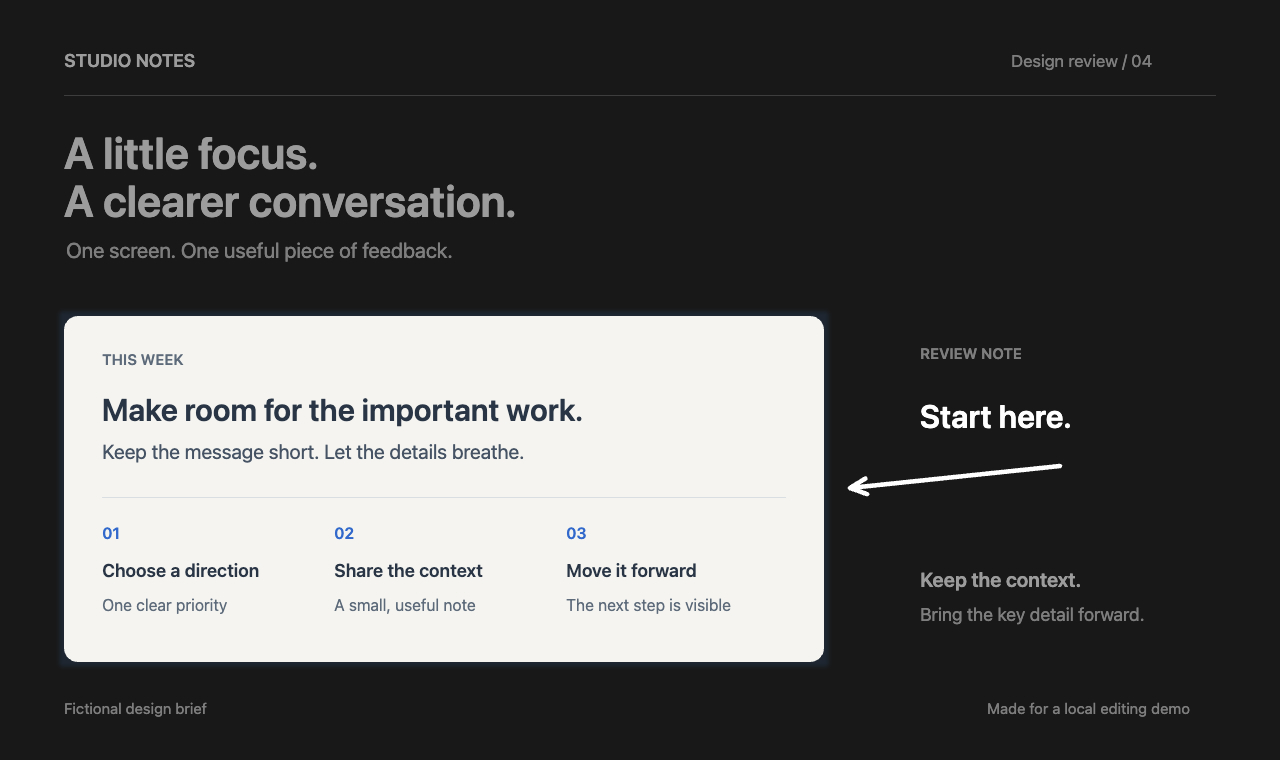Click the blue 01 step number
The width and height of the screenshot is (1280, 760).
tap(111, 534)
